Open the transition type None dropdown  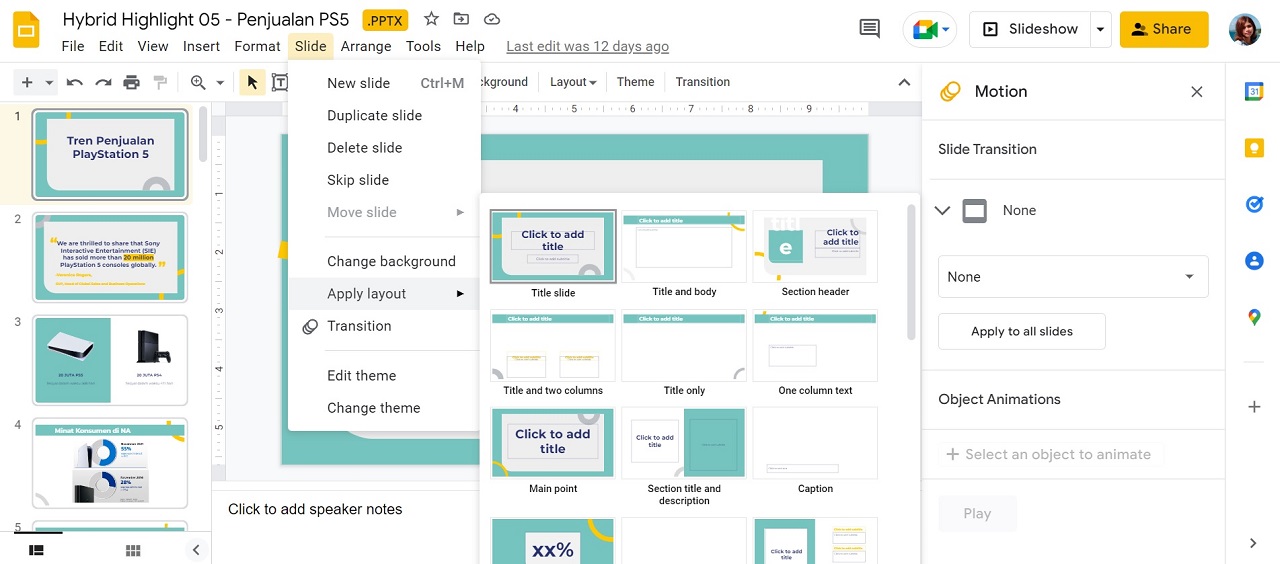pos(1072,277)
